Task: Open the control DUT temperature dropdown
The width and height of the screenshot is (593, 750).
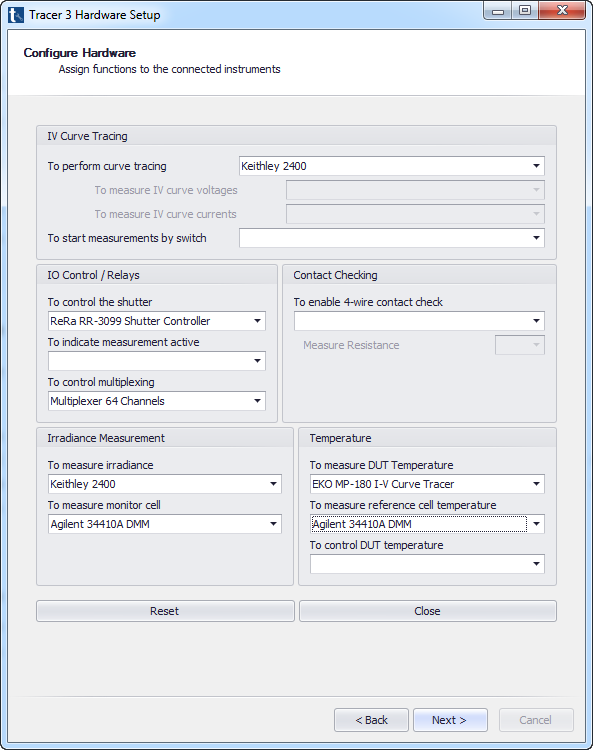Action: point(427,564)
